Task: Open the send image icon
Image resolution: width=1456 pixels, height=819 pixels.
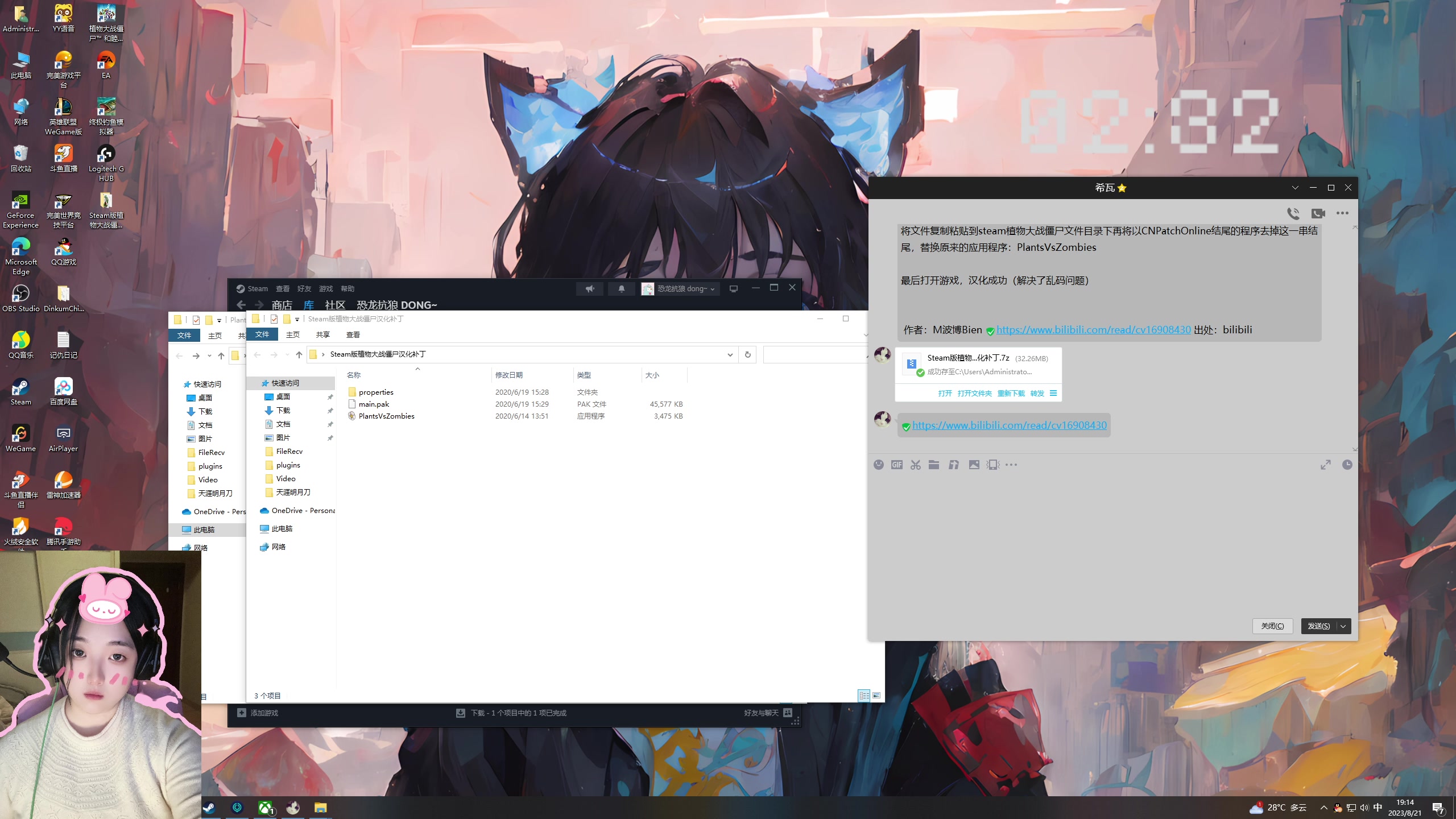Action: tap(974, 465)
